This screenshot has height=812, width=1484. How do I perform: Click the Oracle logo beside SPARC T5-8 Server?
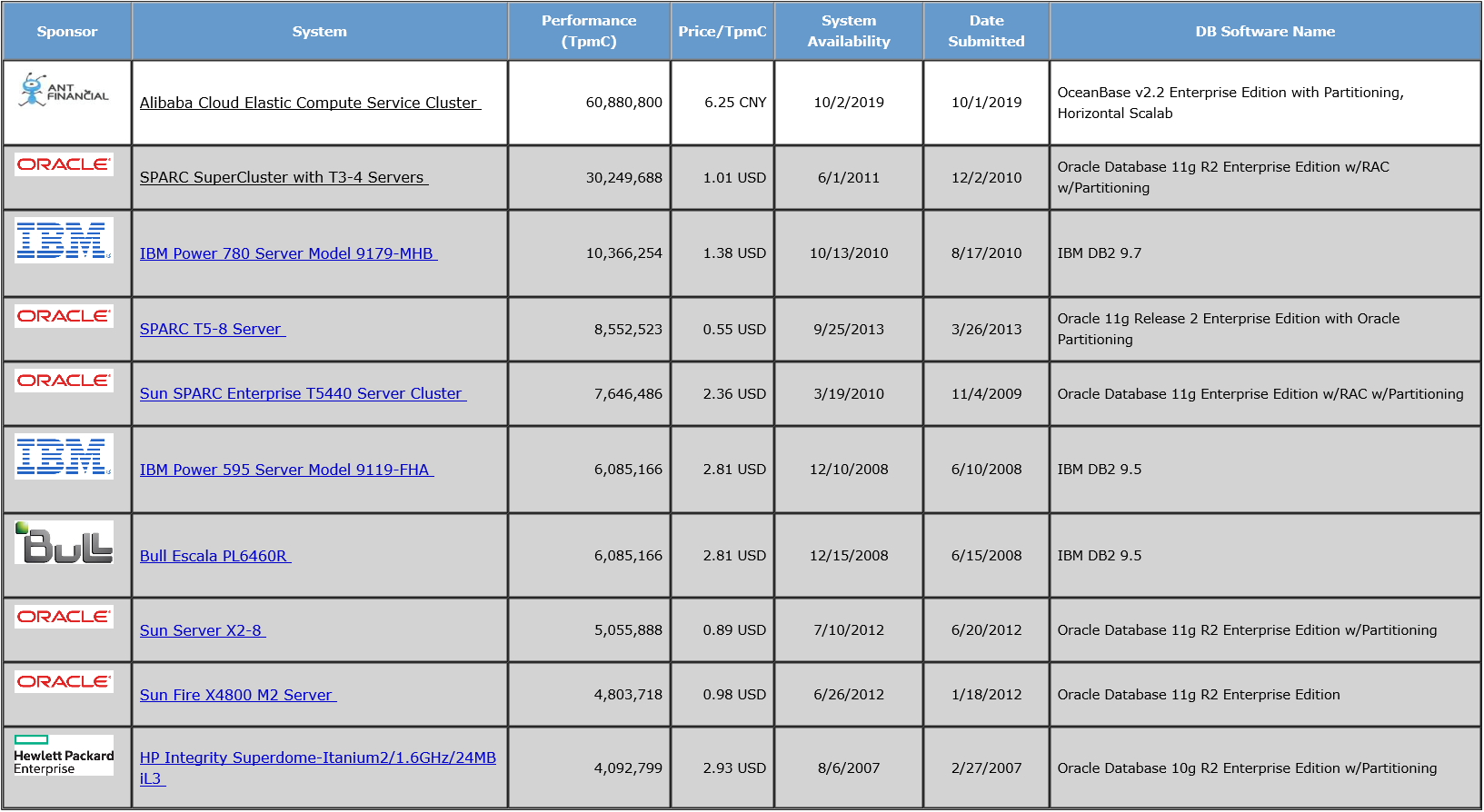pyautogui.click(x=64, y=316)
